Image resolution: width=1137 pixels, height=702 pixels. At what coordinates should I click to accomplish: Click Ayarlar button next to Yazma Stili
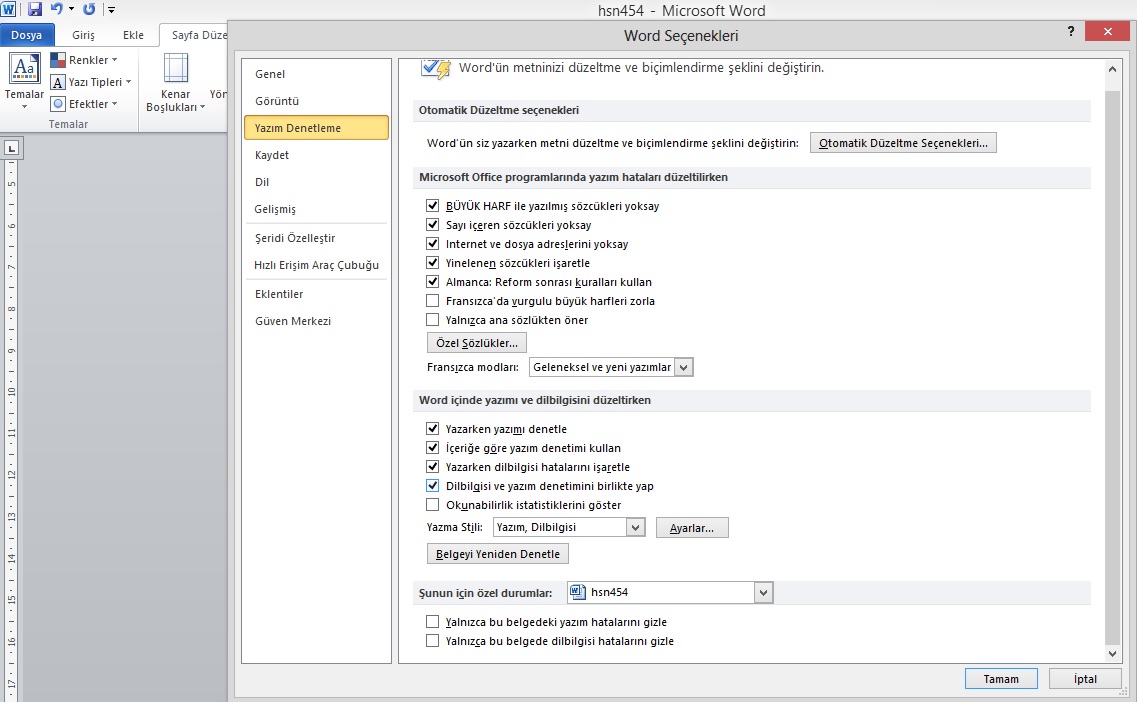(692, 528)
